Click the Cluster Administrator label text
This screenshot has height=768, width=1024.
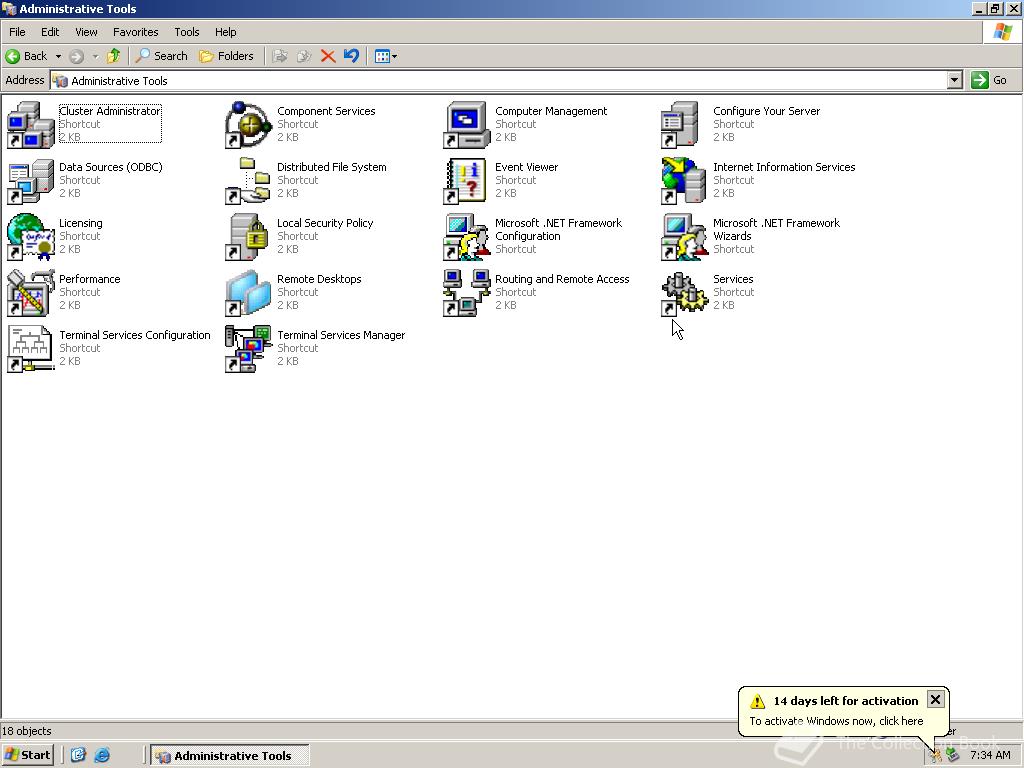pos(110,111)
